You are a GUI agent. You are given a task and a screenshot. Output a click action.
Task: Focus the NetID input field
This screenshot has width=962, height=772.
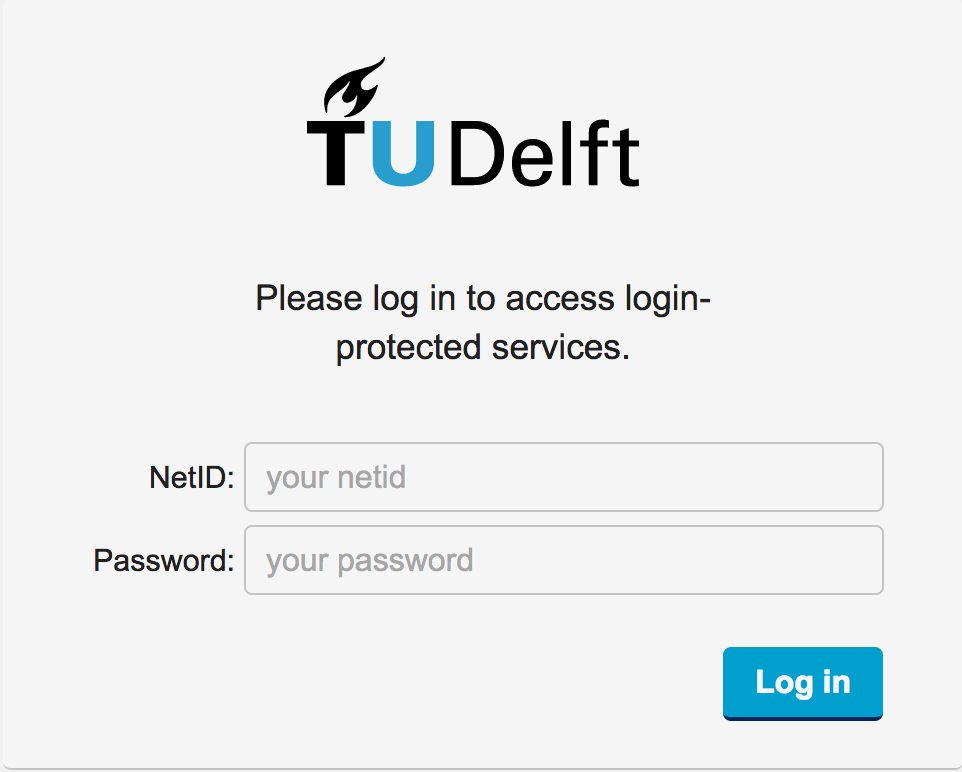click(563, 477)
